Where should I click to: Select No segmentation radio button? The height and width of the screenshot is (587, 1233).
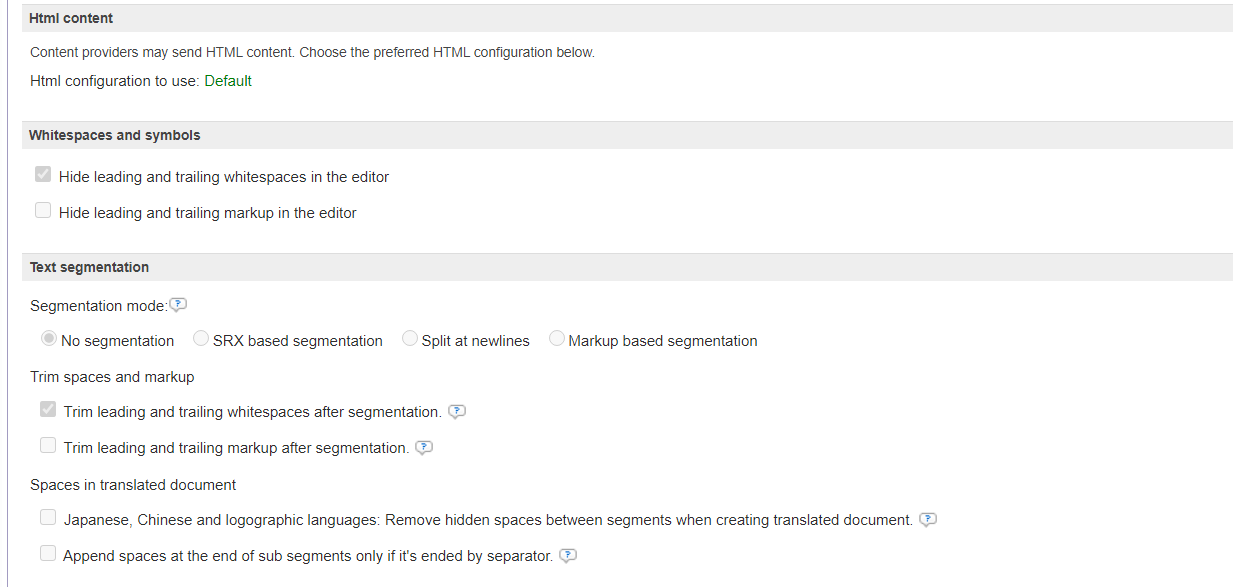[49, 340]
